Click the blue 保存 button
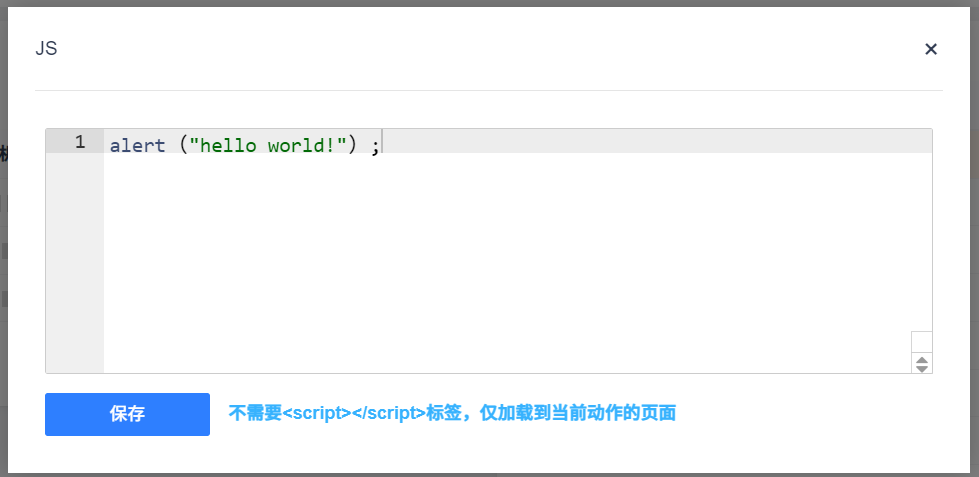Image resolution: width=979 pixels, height=477 pixels. point(127,414)
